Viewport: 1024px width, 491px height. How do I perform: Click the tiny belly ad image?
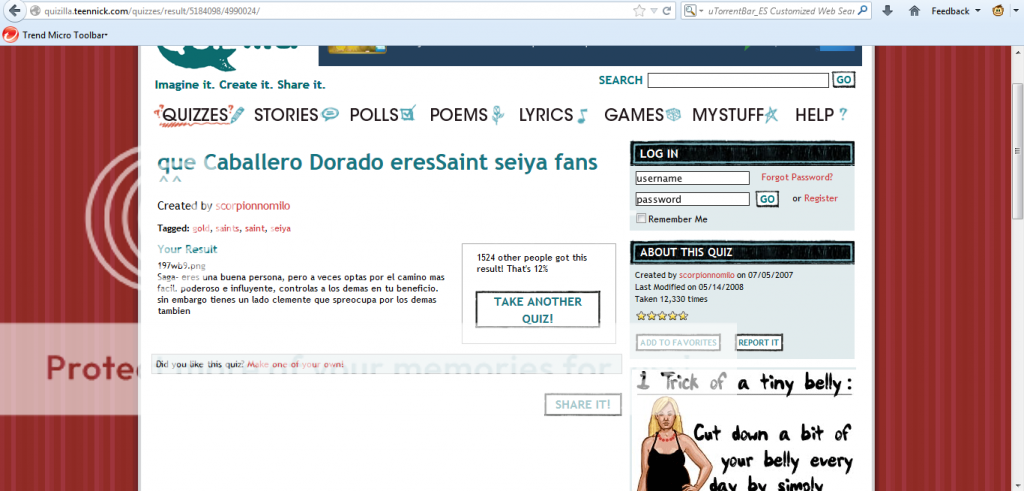[743, 430]
